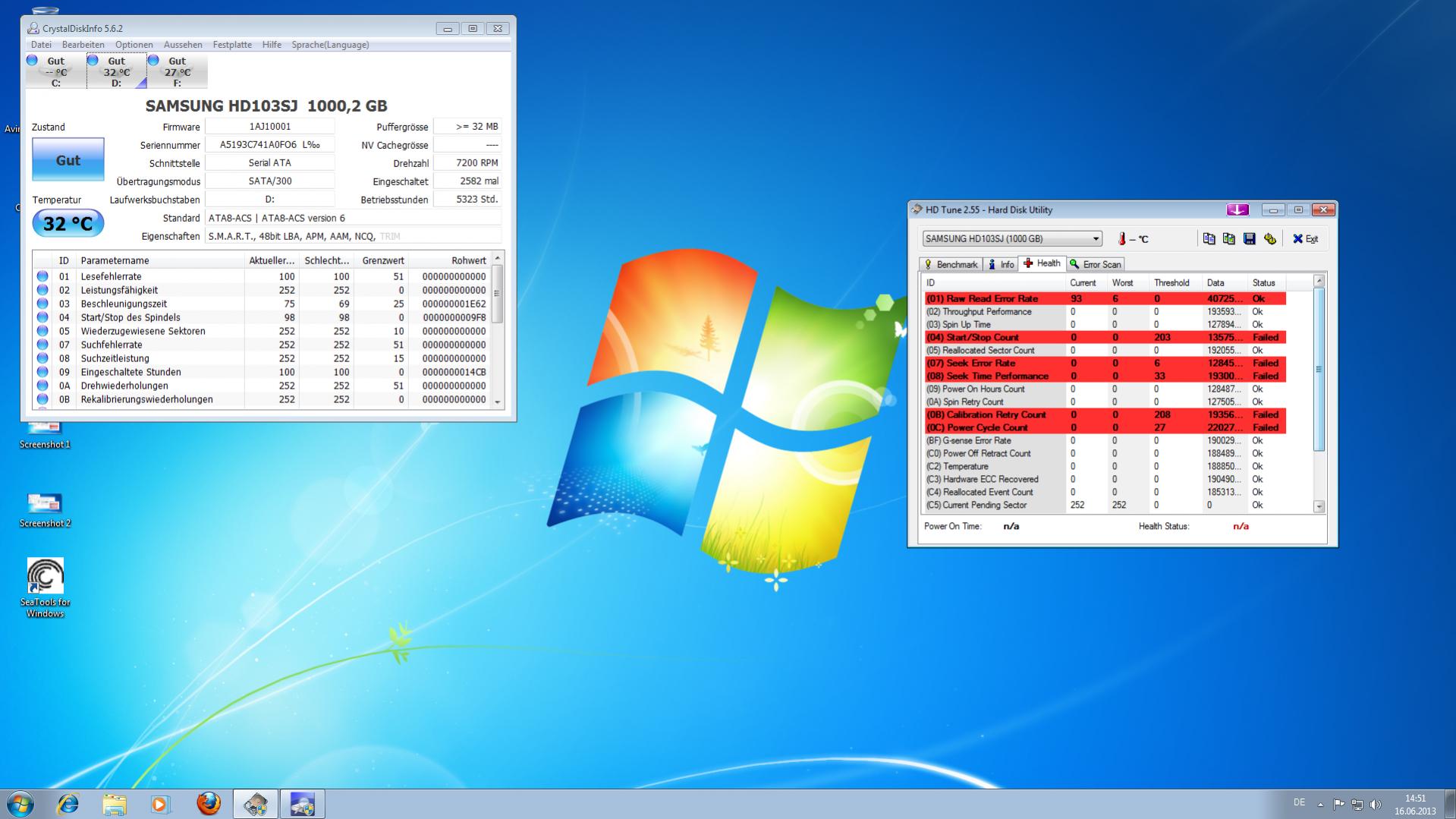Open the network tray icon
The width and height of the screenshot is (1456, 819).
pyautogui.click(x=1357, y=805)
